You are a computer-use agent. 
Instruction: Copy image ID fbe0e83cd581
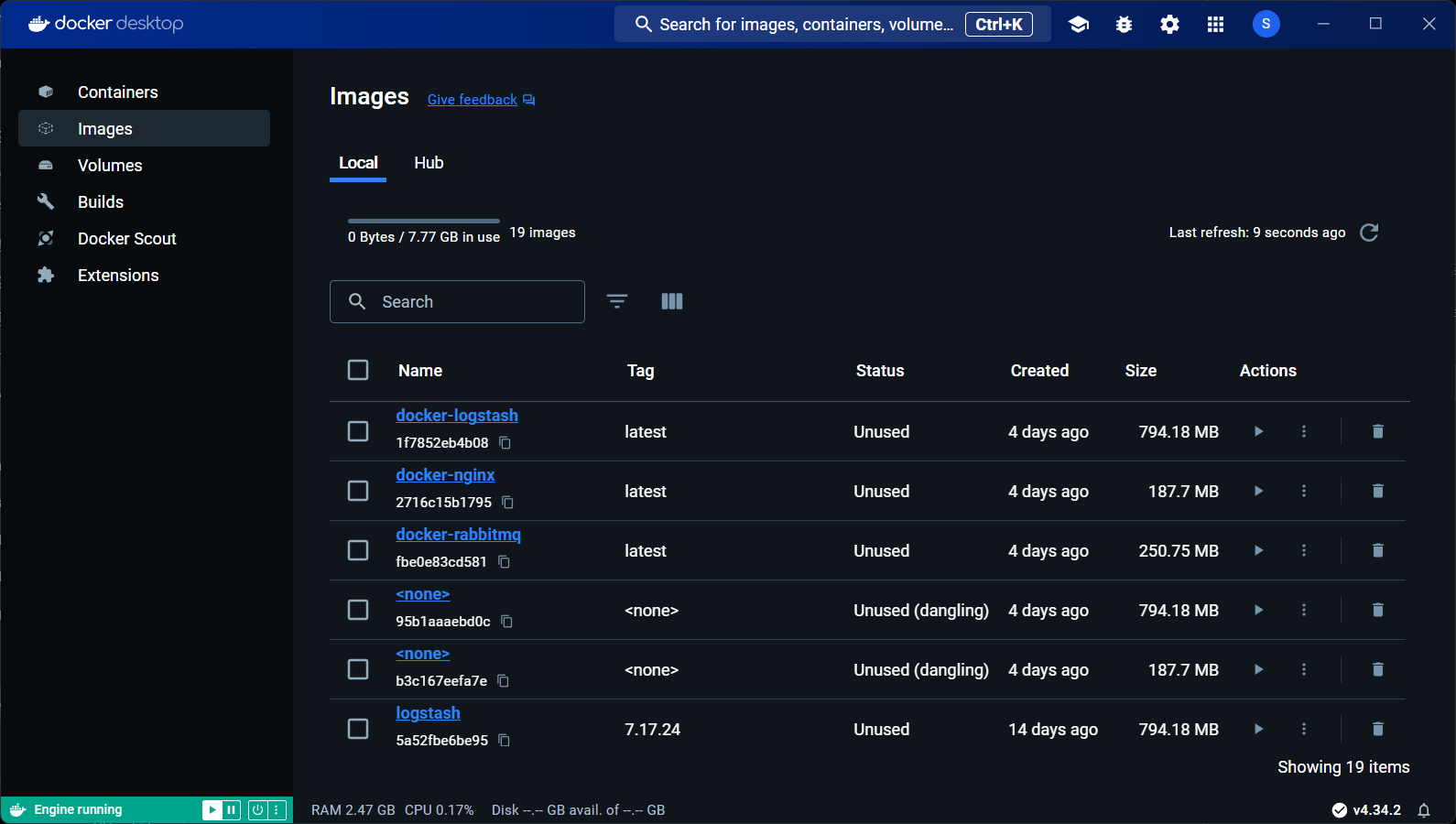point(504,562)
